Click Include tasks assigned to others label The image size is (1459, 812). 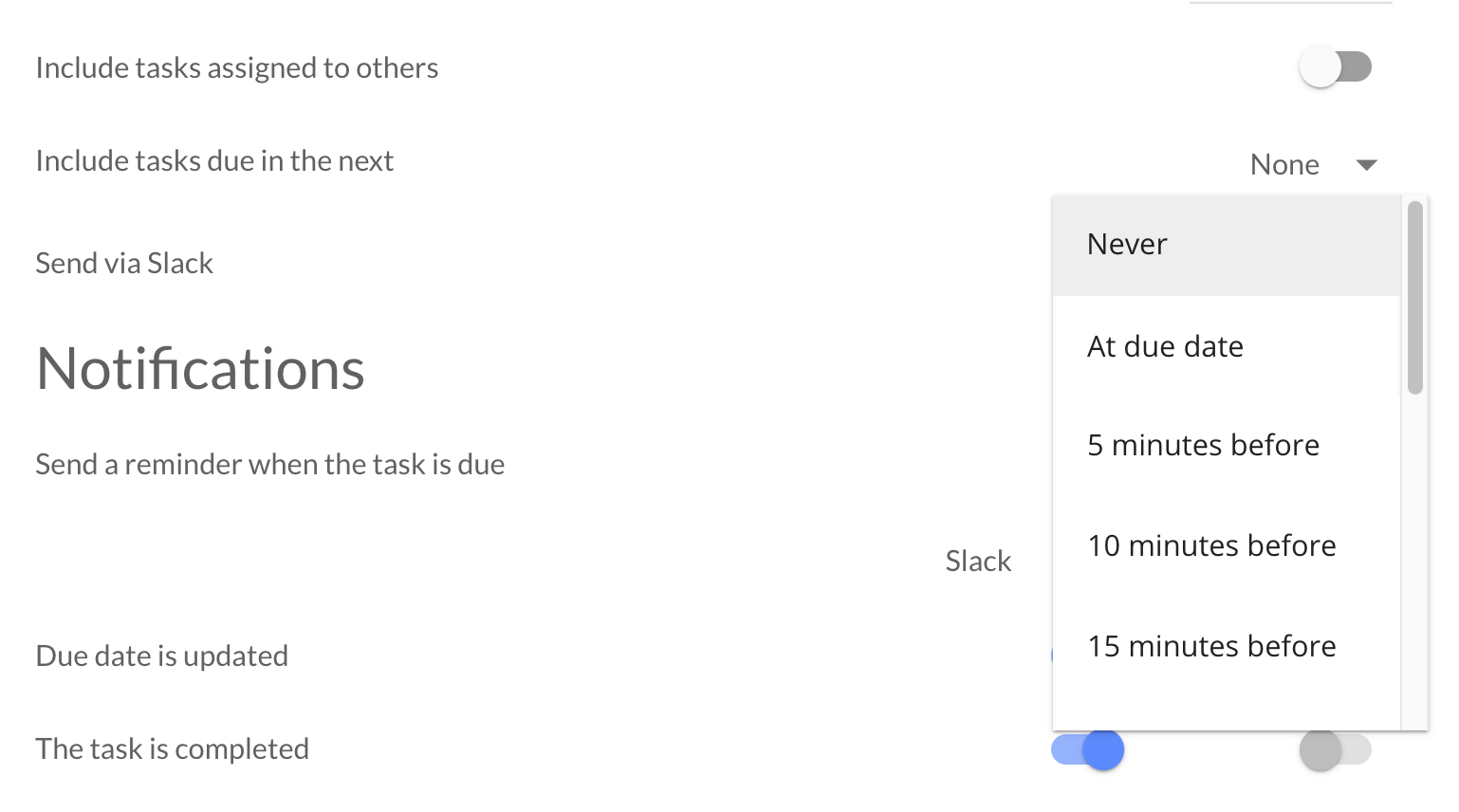tap(237, 67)
